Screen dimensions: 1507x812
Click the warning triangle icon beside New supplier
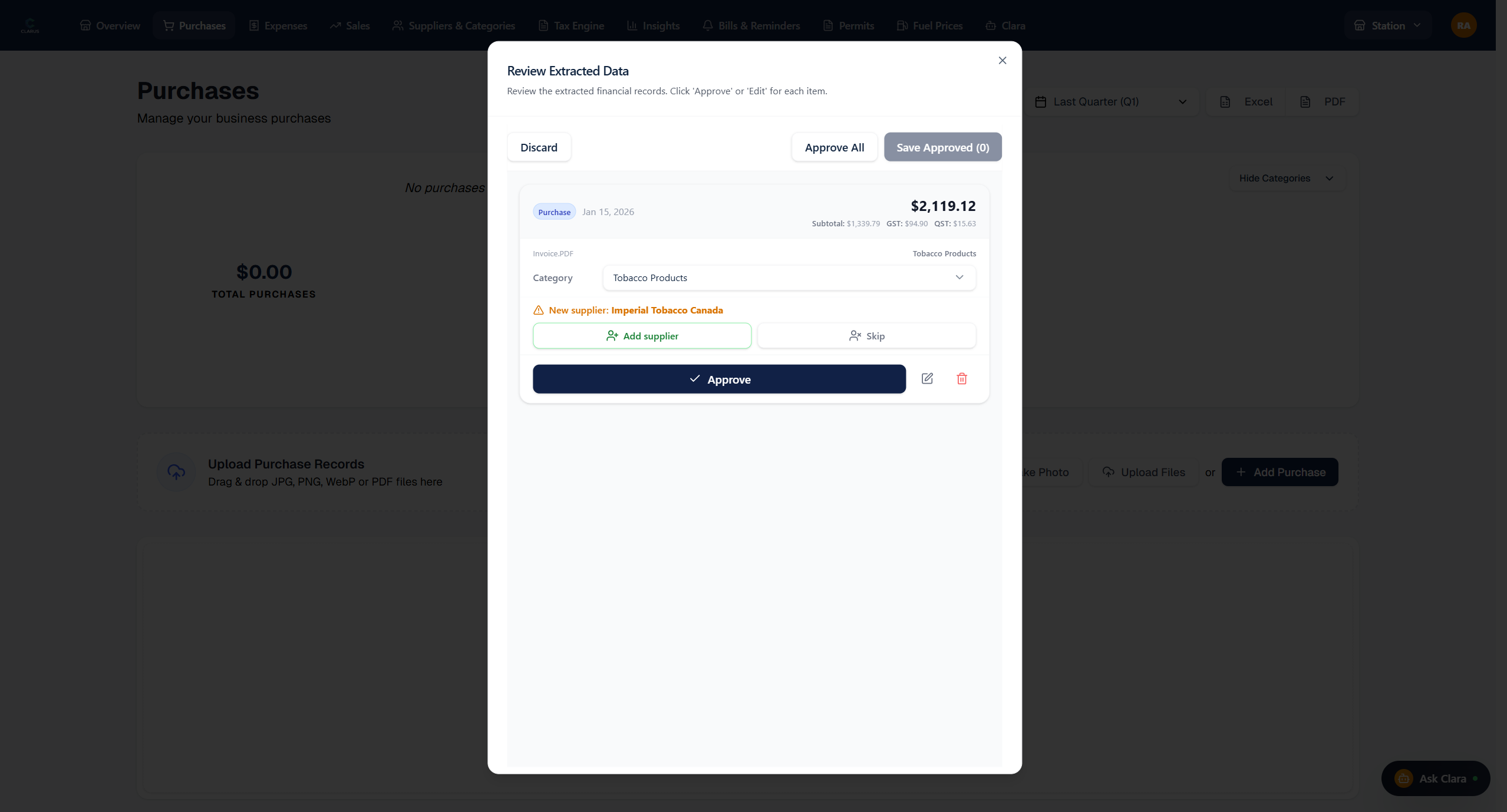coord(538,310)
